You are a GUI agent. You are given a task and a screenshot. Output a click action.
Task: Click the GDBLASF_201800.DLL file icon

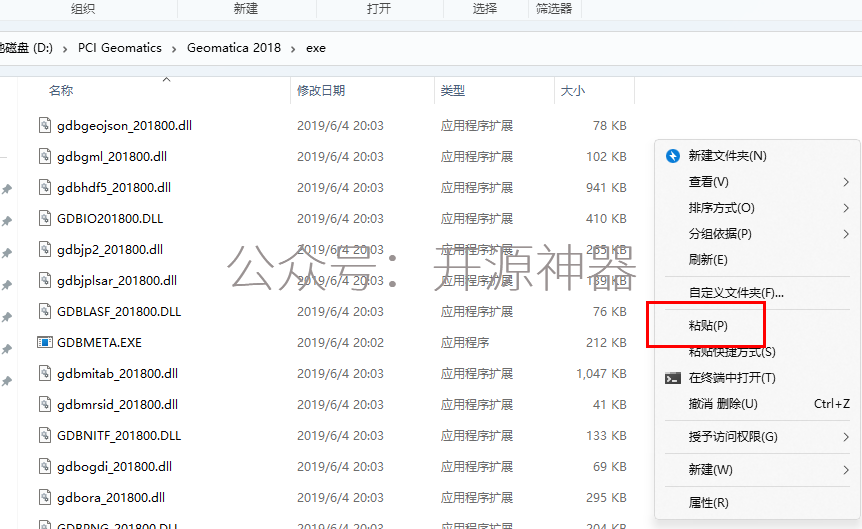45,311
